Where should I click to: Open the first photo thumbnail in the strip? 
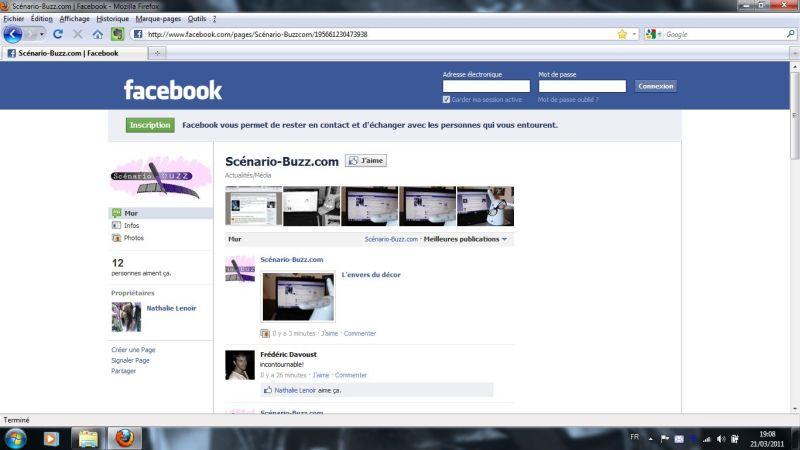coord(254,206)
